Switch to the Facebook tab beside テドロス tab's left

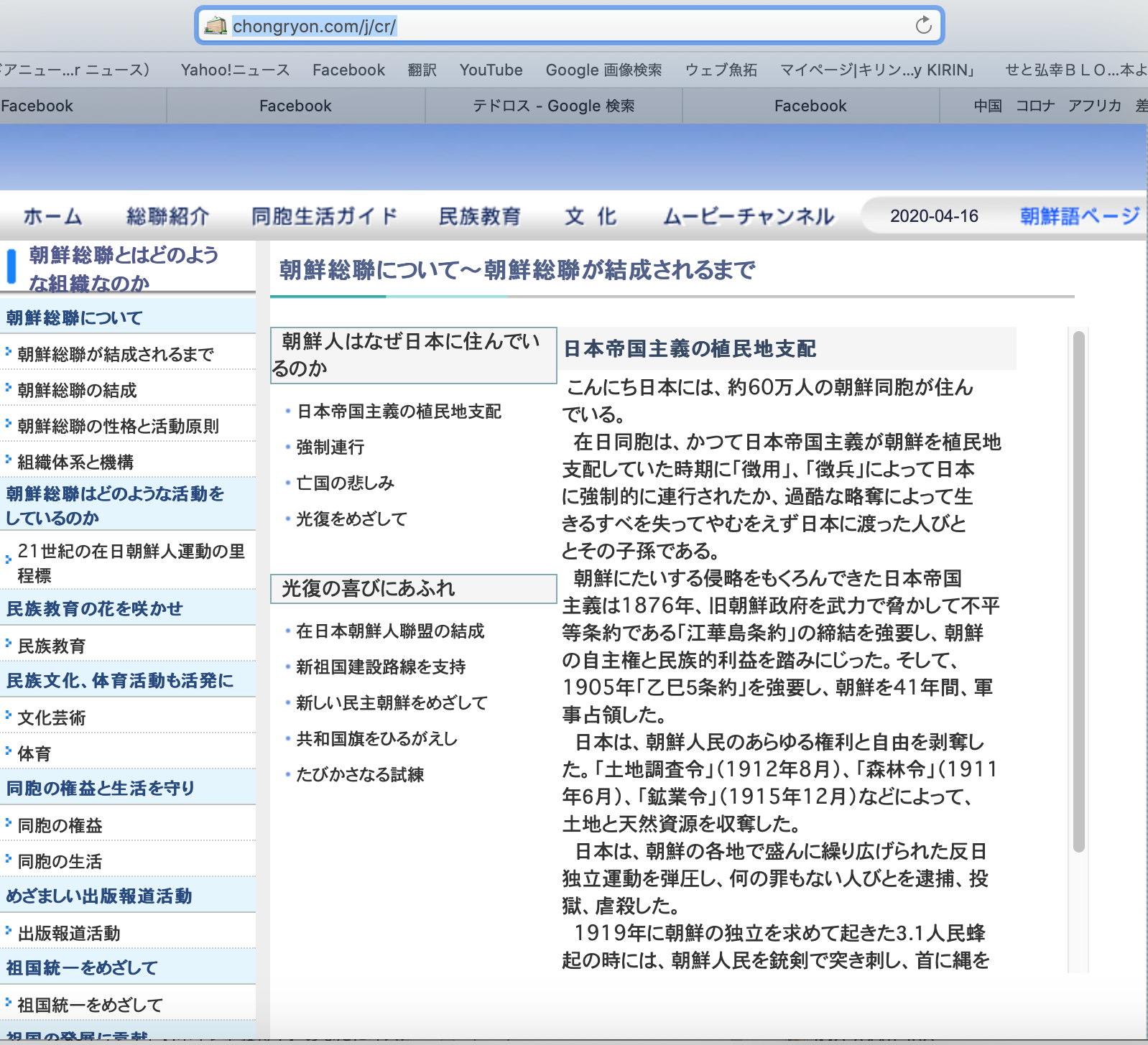pos(295,106)
